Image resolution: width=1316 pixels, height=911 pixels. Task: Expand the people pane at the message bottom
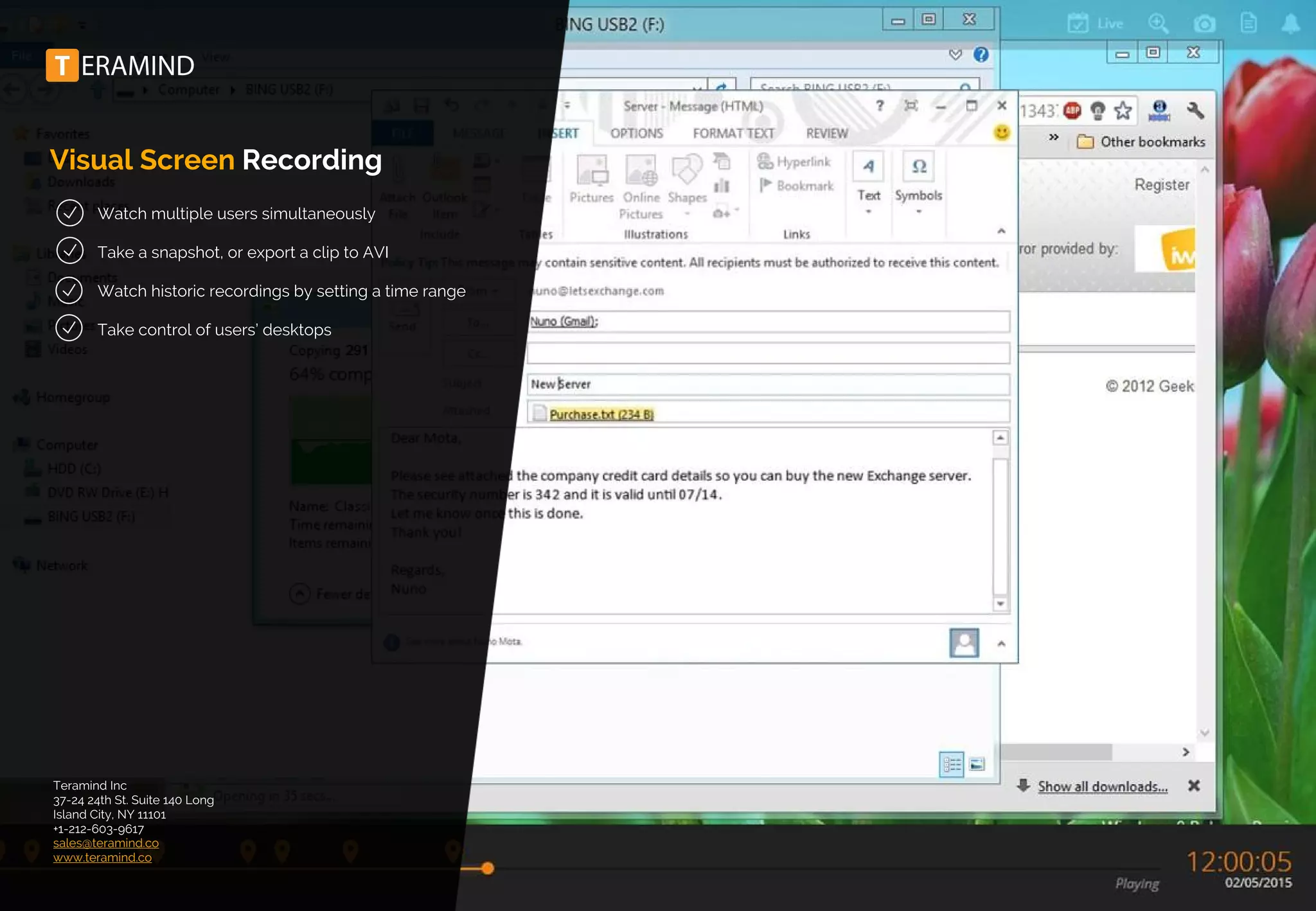click(x=1001, y=643)
